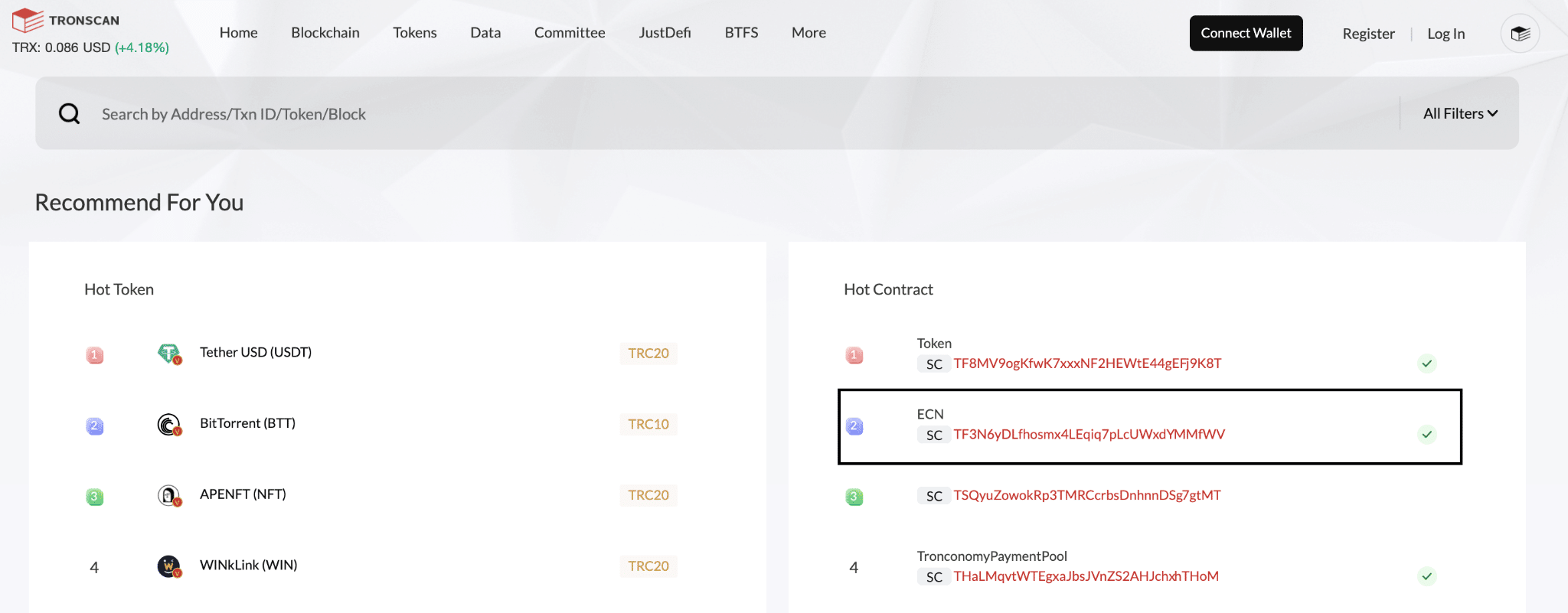Open contract address TF3N6yDLfhosmx4LEqiq7pLcUWxdYMMfWV
1568x613 pixels.
[x=1089, y=435]
